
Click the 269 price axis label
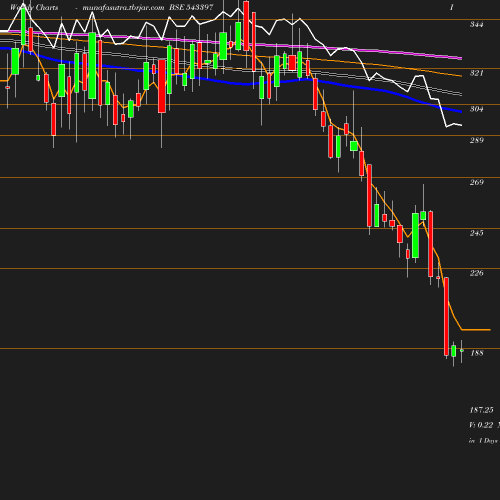click(x=476, y=182)
